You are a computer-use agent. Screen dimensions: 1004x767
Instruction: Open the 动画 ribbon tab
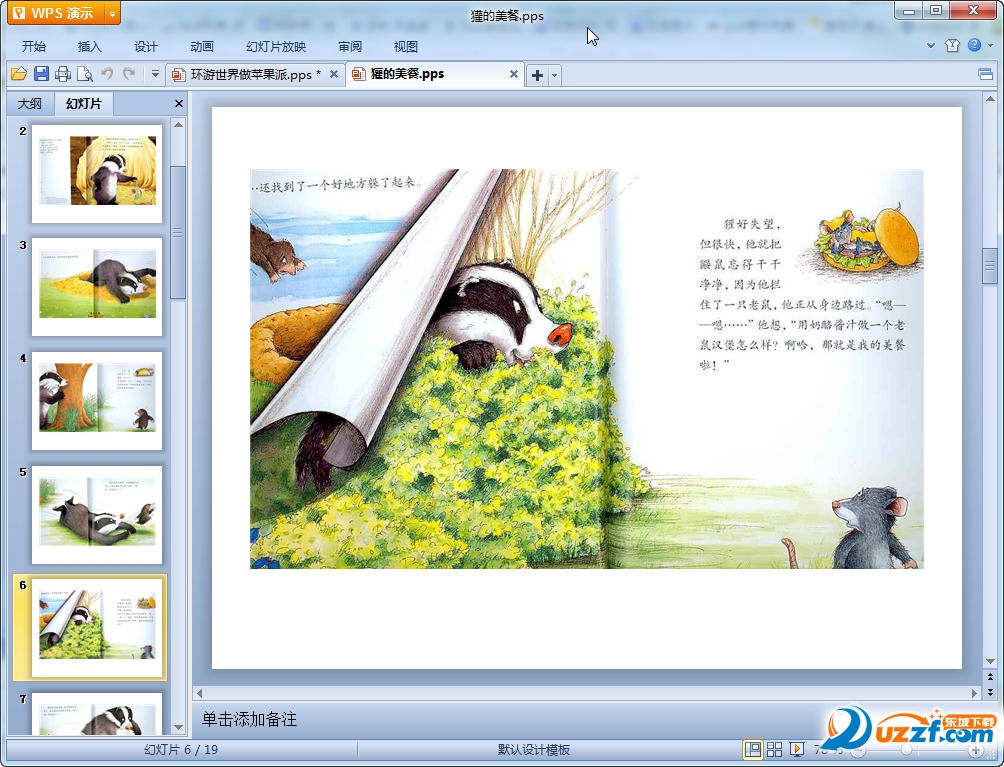click(202, 47)
